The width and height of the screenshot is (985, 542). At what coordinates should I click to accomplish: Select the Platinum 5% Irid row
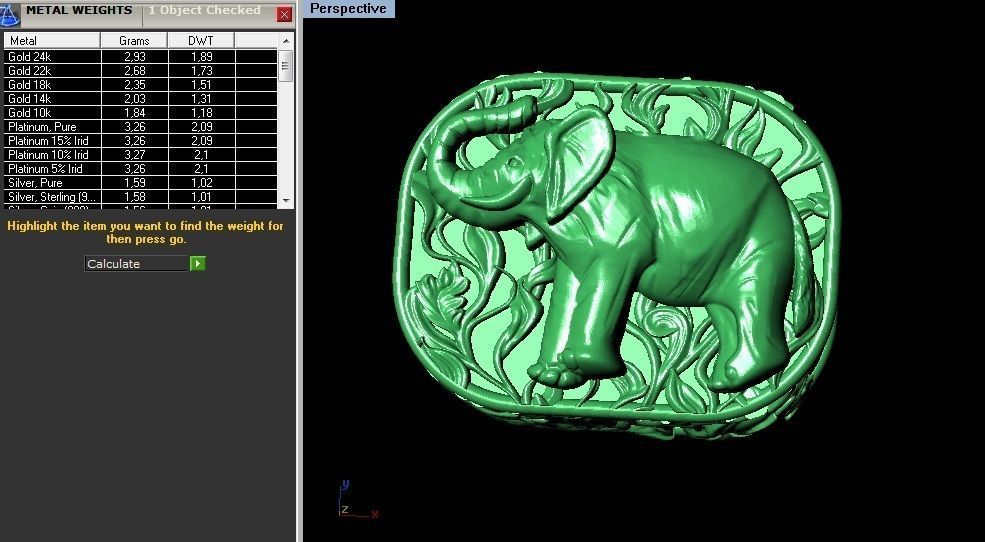click(141, 168)
